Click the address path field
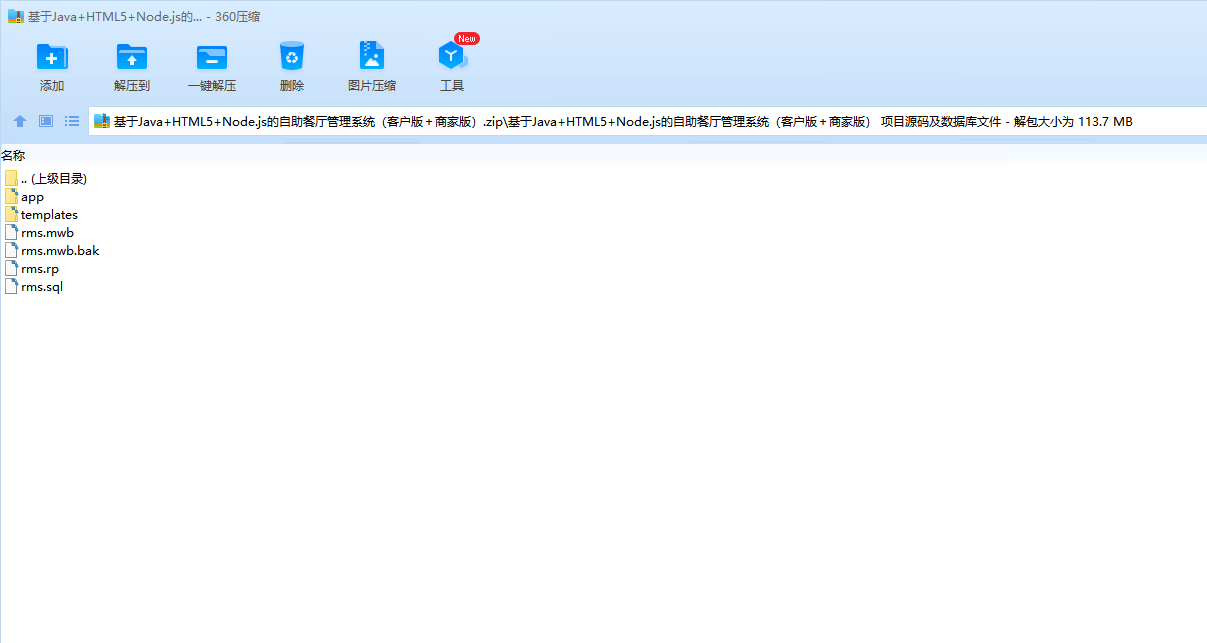This screenshot has height=643, width=1207. [x=648, y=121]
